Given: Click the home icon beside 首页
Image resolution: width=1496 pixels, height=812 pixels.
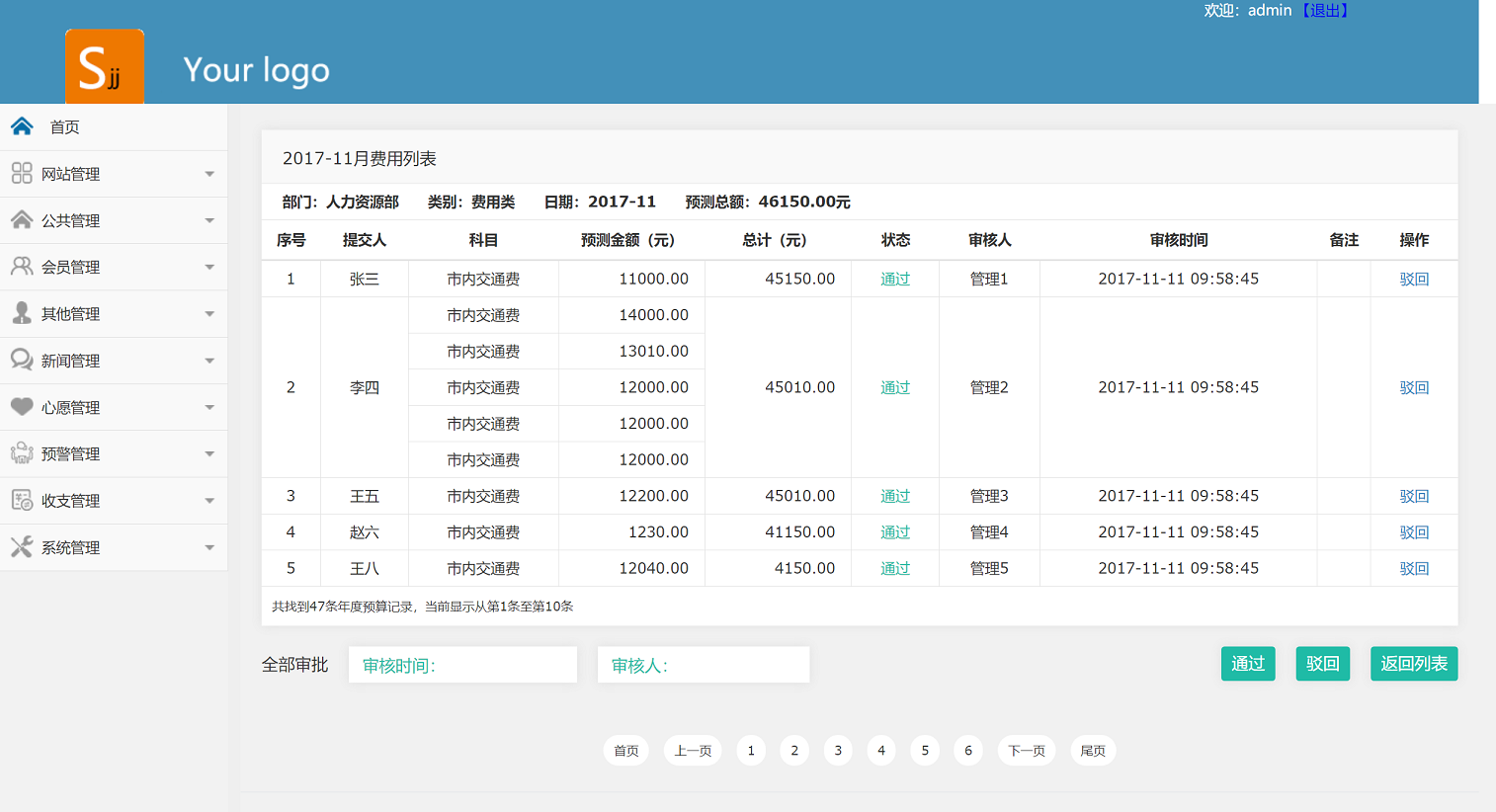Looking at the screenshot, I should pos(22,126).
